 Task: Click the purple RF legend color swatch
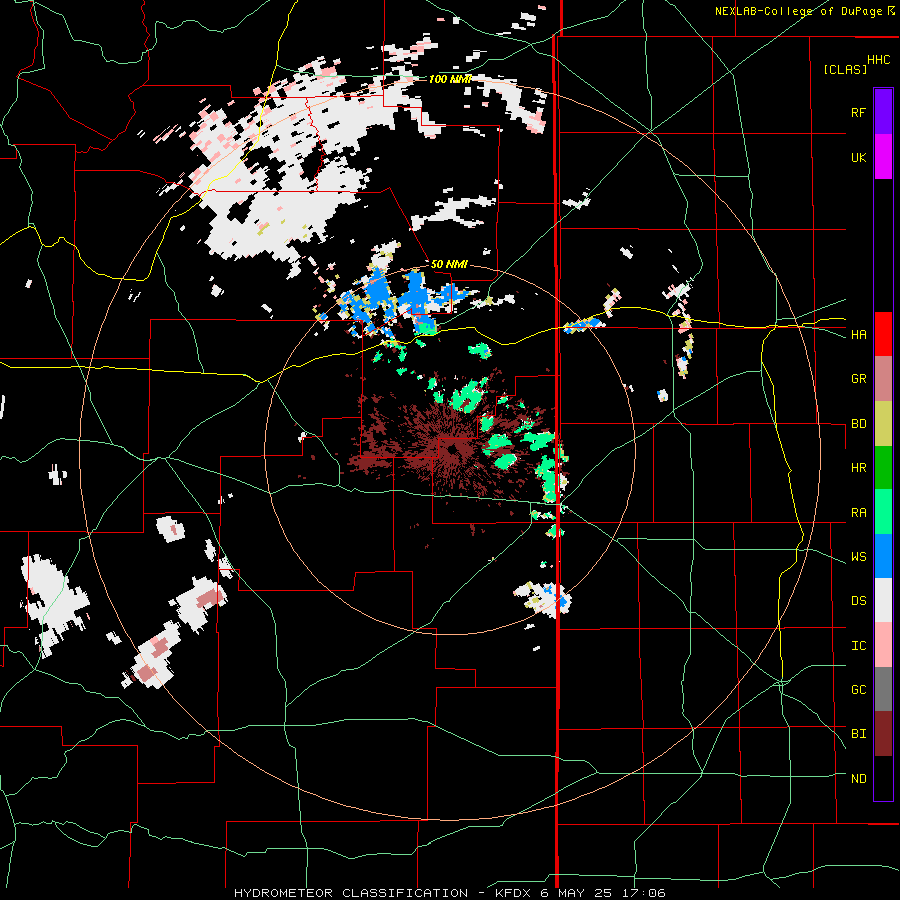[883, 112]
